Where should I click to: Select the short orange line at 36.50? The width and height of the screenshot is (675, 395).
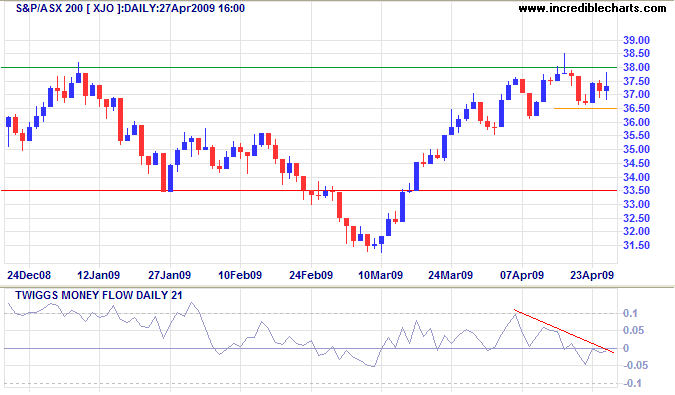[x=585, y=108]
